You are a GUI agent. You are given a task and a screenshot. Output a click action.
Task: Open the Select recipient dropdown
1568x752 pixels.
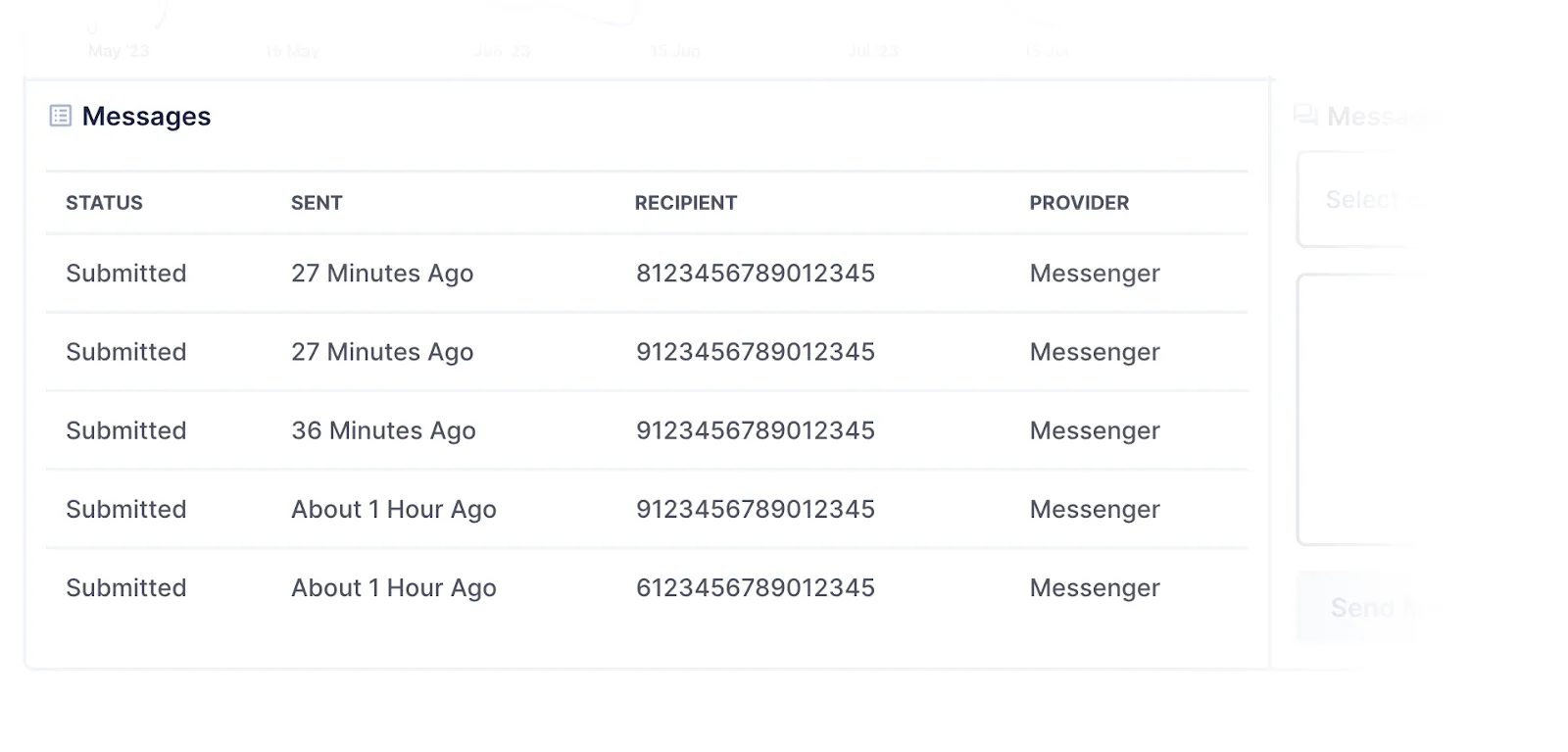click(1392, 200)
